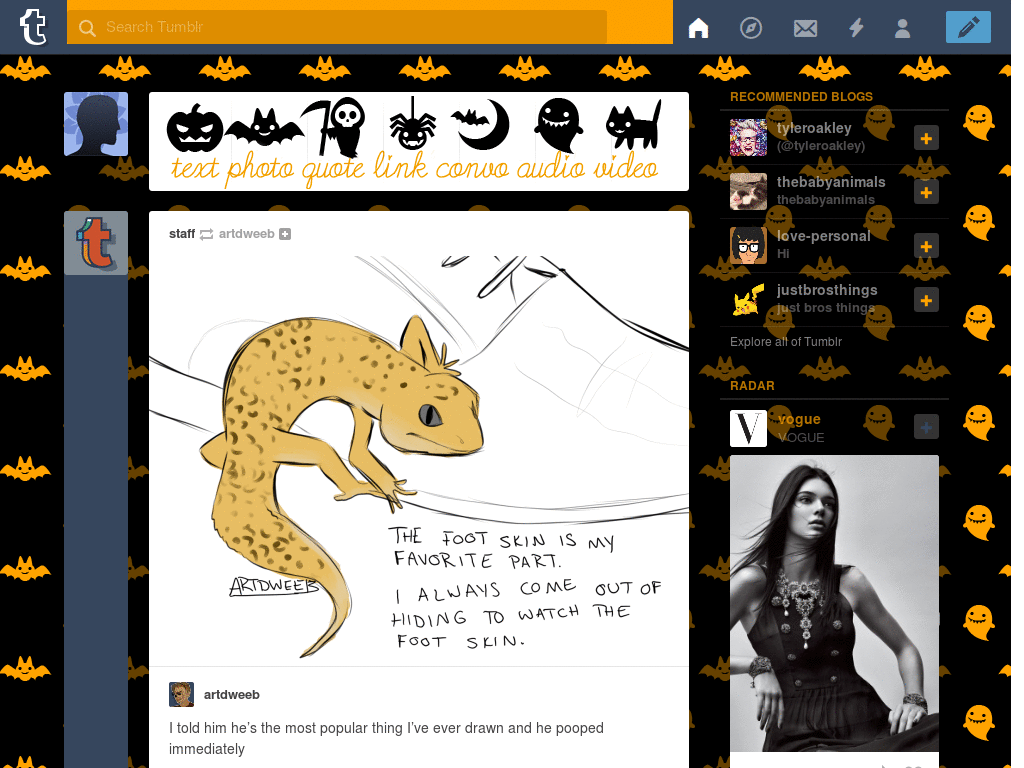1024x768 pixels.
Task: Click the reblog arrows icon beside staff
Action: click(206, 234)
